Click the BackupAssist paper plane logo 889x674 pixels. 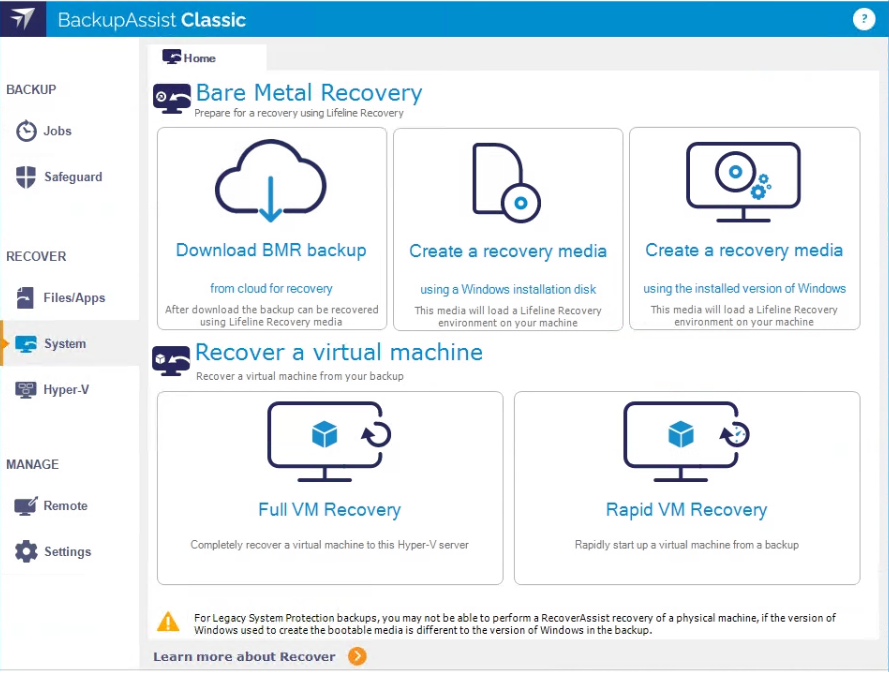23,19
